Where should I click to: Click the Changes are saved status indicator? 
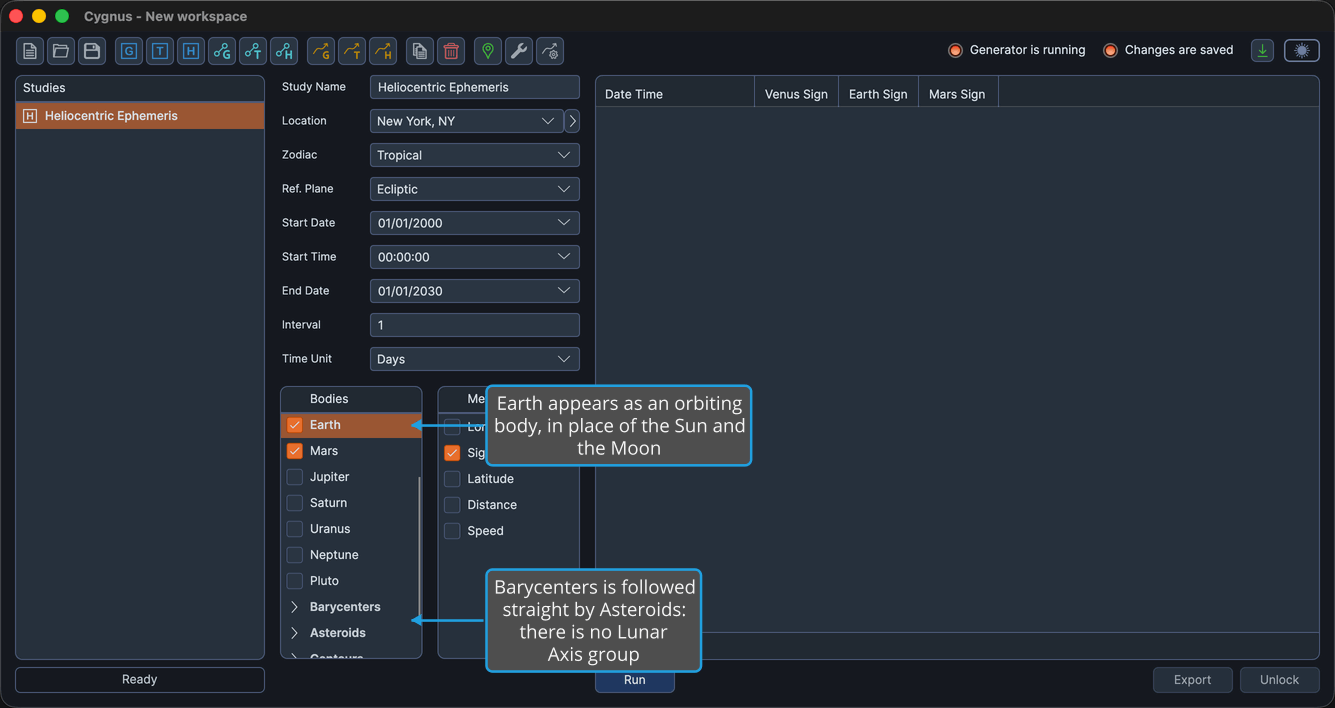1110,51
